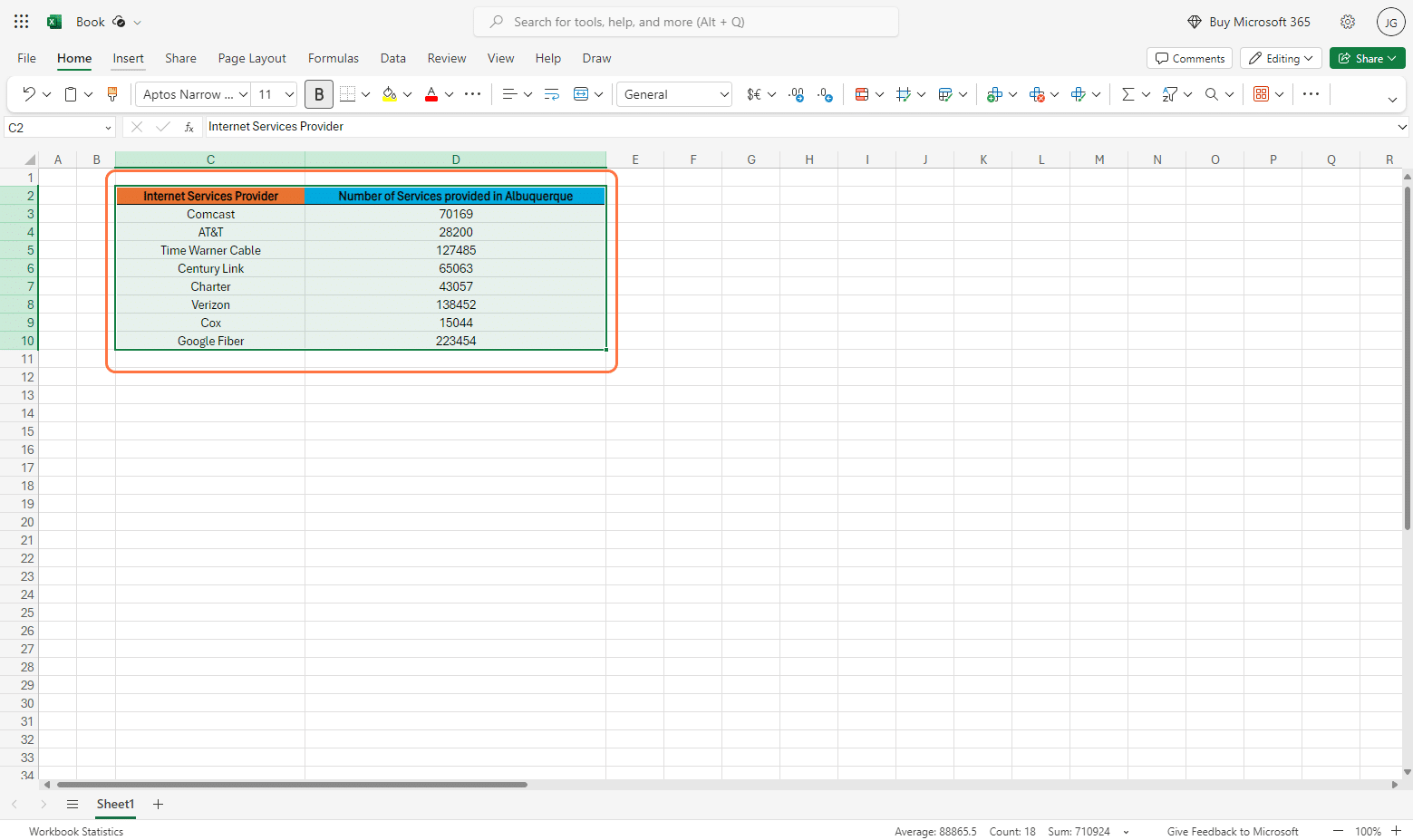Image resolution: width=1413 pixels, height=840 pixels.
Task: Switch to the Draw tab
Action: click(x=597, y=58)
